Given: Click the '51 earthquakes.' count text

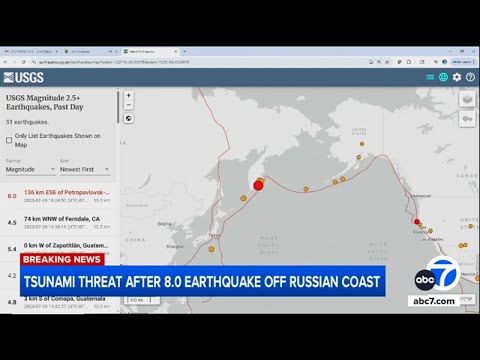Looking at the screenshot, I should pos(27,122).
